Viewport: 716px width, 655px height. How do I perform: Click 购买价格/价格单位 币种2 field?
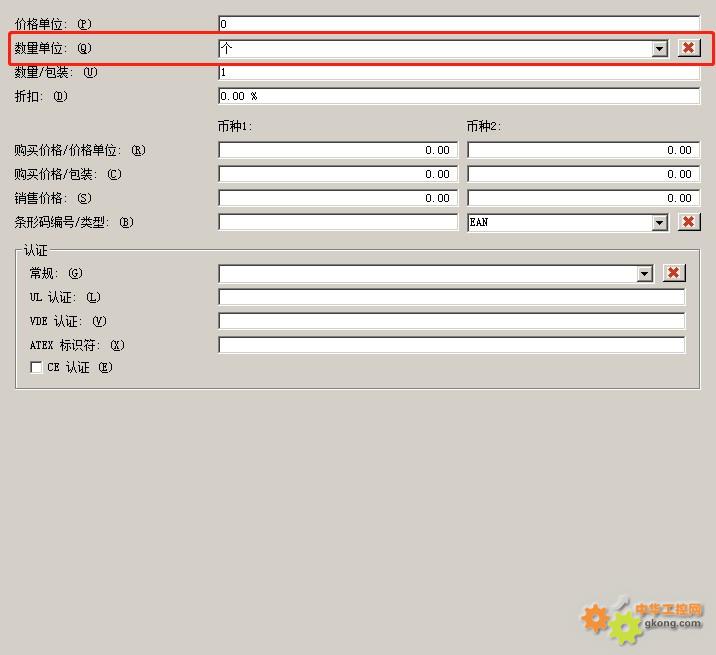tap(584, 150)
